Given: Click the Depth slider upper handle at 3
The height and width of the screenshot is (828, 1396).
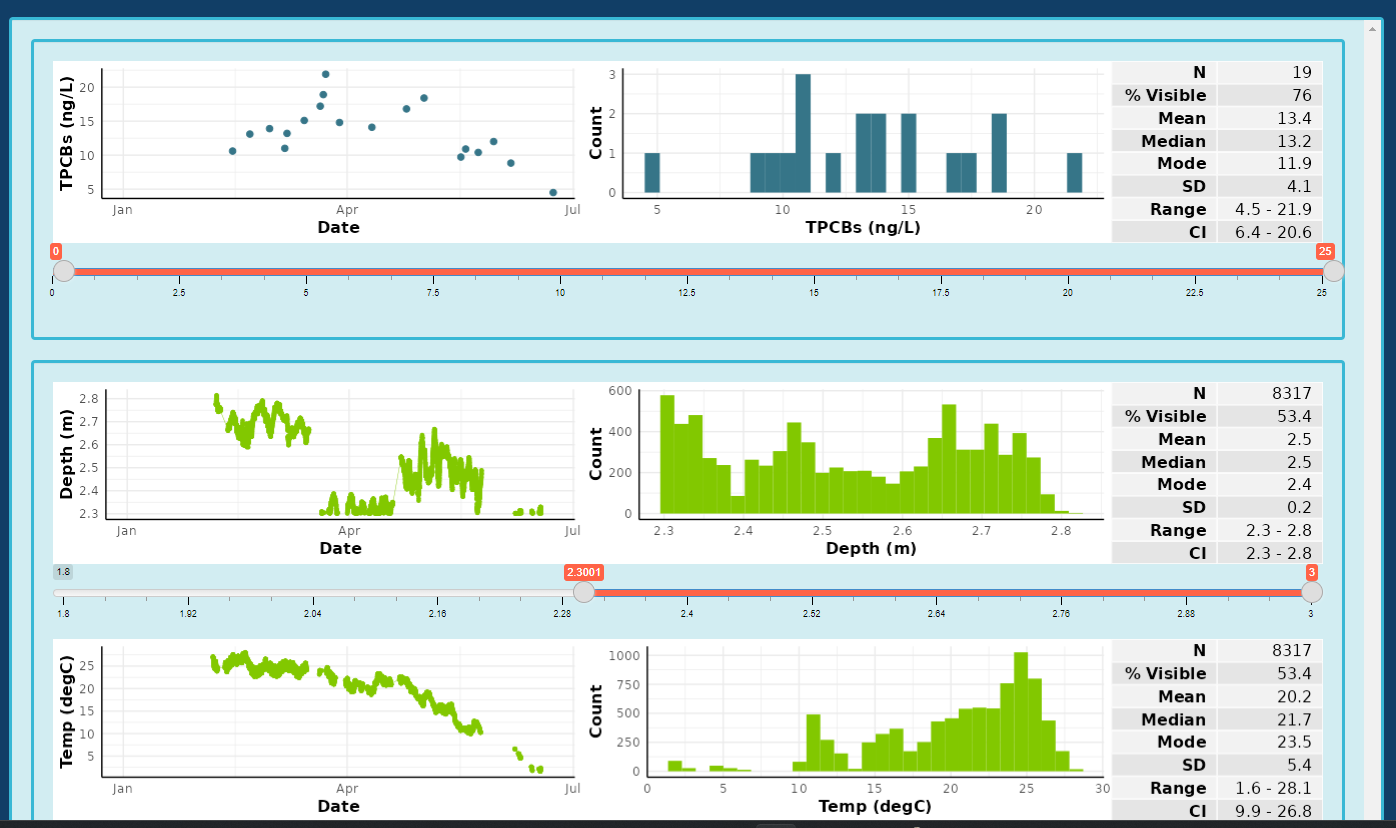Looking at the screenshot, I should pyautogui.click(x=1311, y=592).
